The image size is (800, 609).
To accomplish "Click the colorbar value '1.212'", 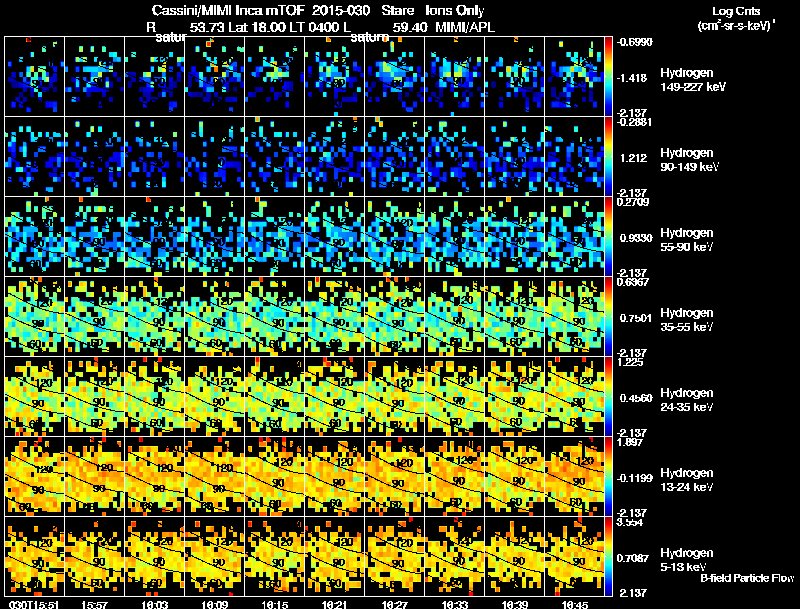I will [634, 158].
